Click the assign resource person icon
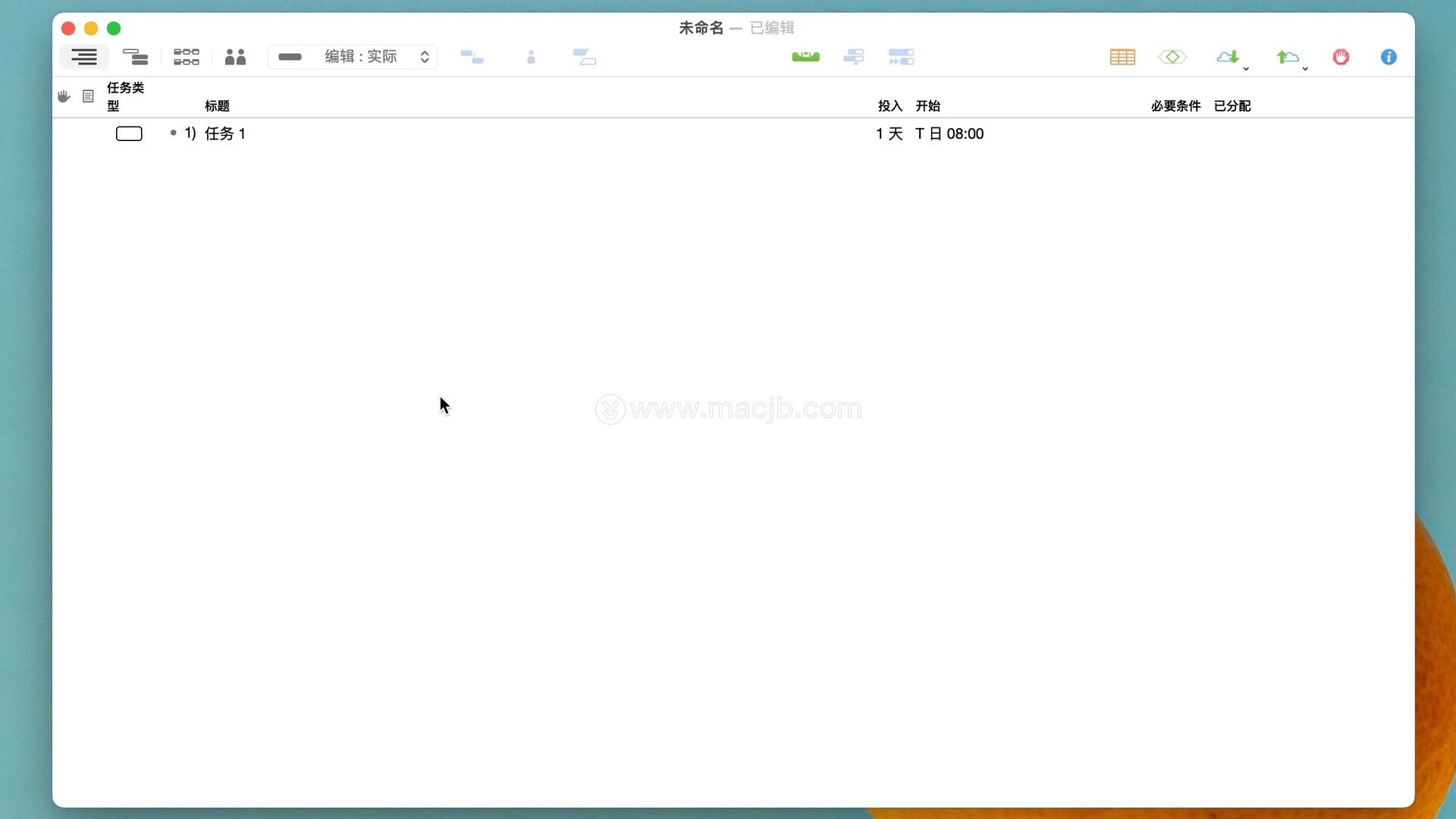Screen dimensions: 1456x819 tap(531, 57)
